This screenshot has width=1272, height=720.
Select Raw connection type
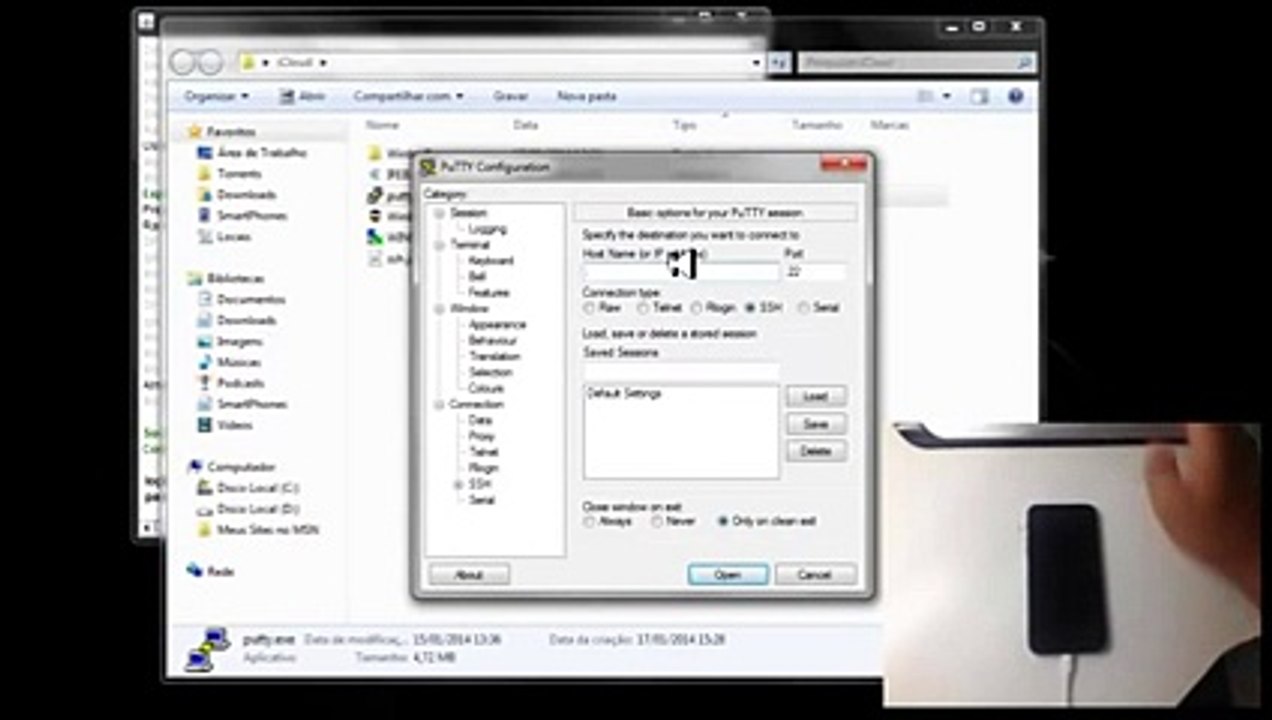589,308
